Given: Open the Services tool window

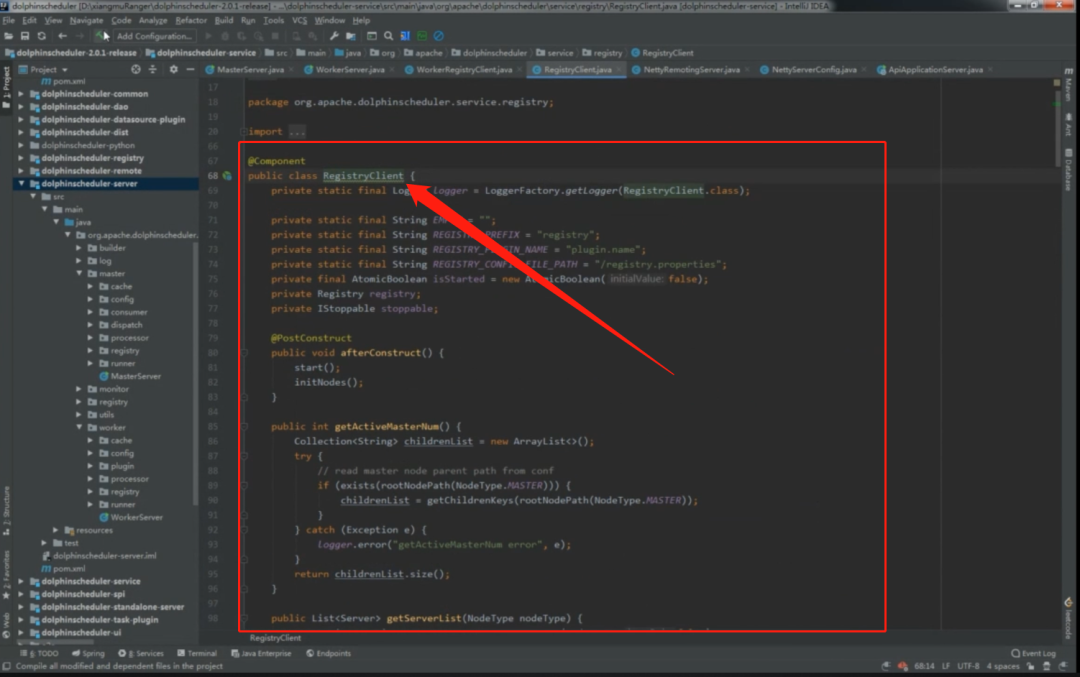Looking at the screenshot, I should [x=141, y=654].
